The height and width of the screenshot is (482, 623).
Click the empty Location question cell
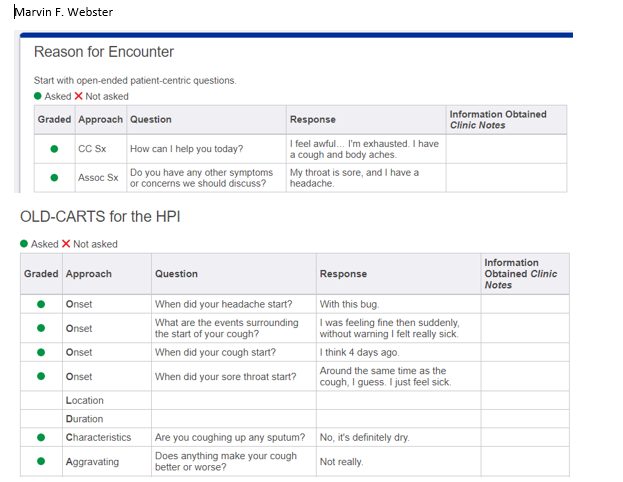click(x=234, y=400)
